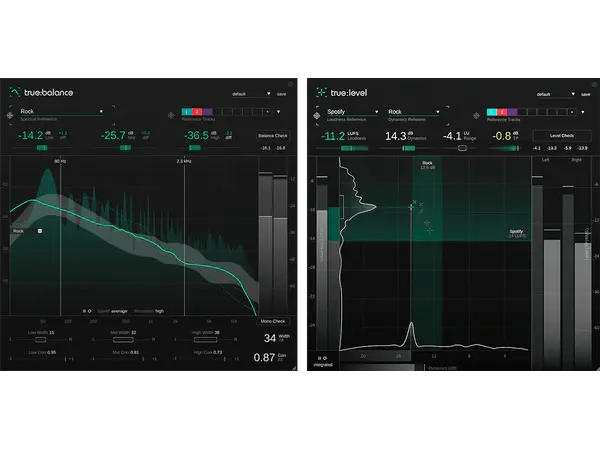Click the 2.3 kHz crossover line label
Viewport: 600px width, 450px height.
pos(184,161)
